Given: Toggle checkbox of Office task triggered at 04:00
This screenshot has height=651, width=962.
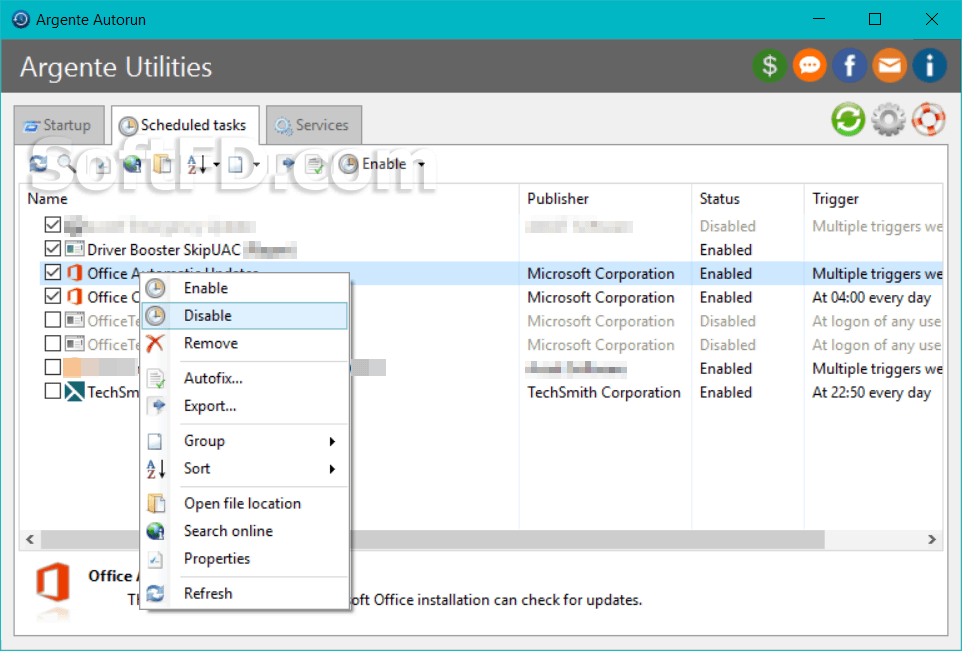Looking at the screenshot, I should click(x=53, y=296).
